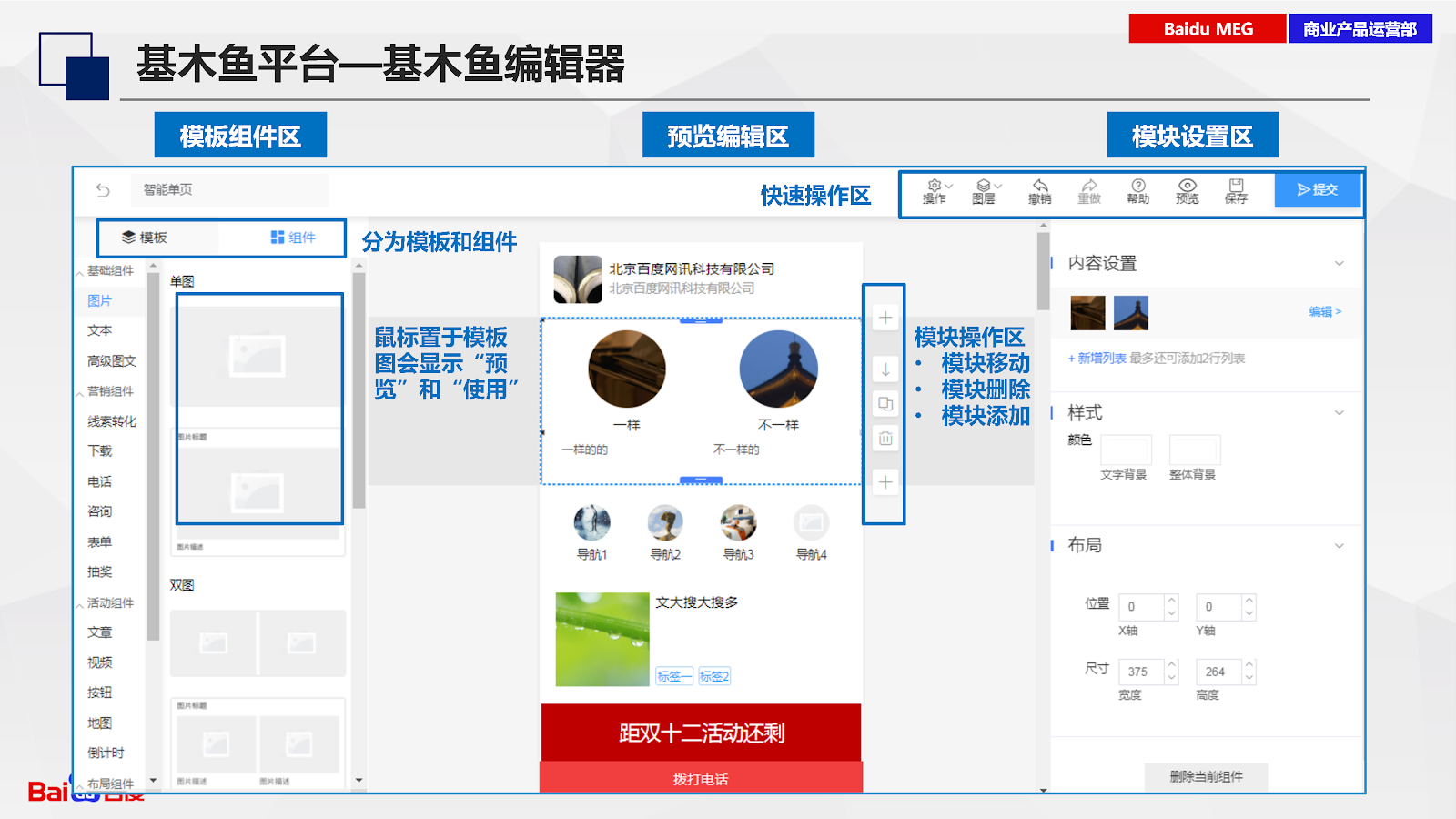Select 咨询 component category

click(x=100, y=511)
